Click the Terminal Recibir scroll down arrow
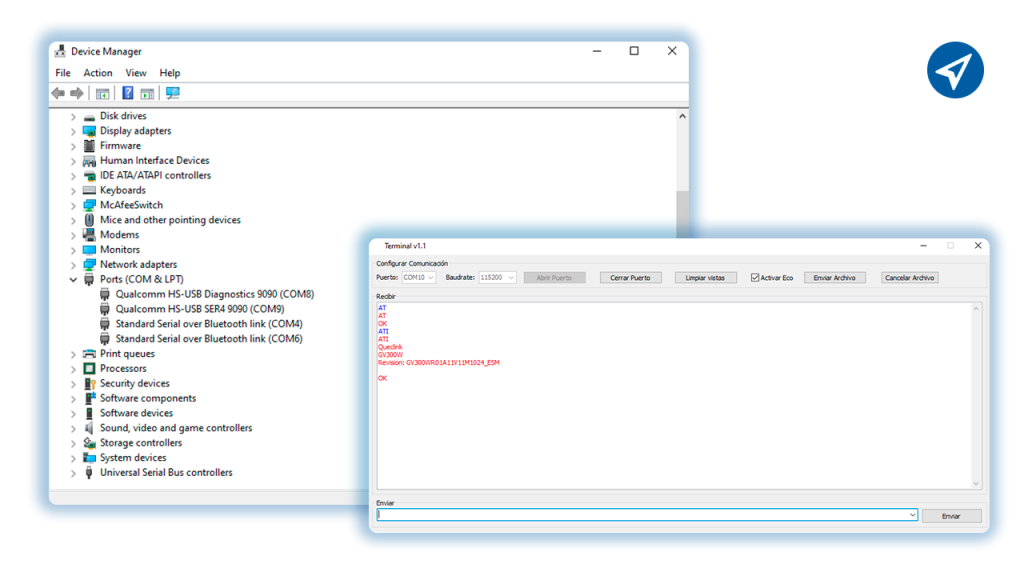This screenshot has width=1024, height=576. 976,483
